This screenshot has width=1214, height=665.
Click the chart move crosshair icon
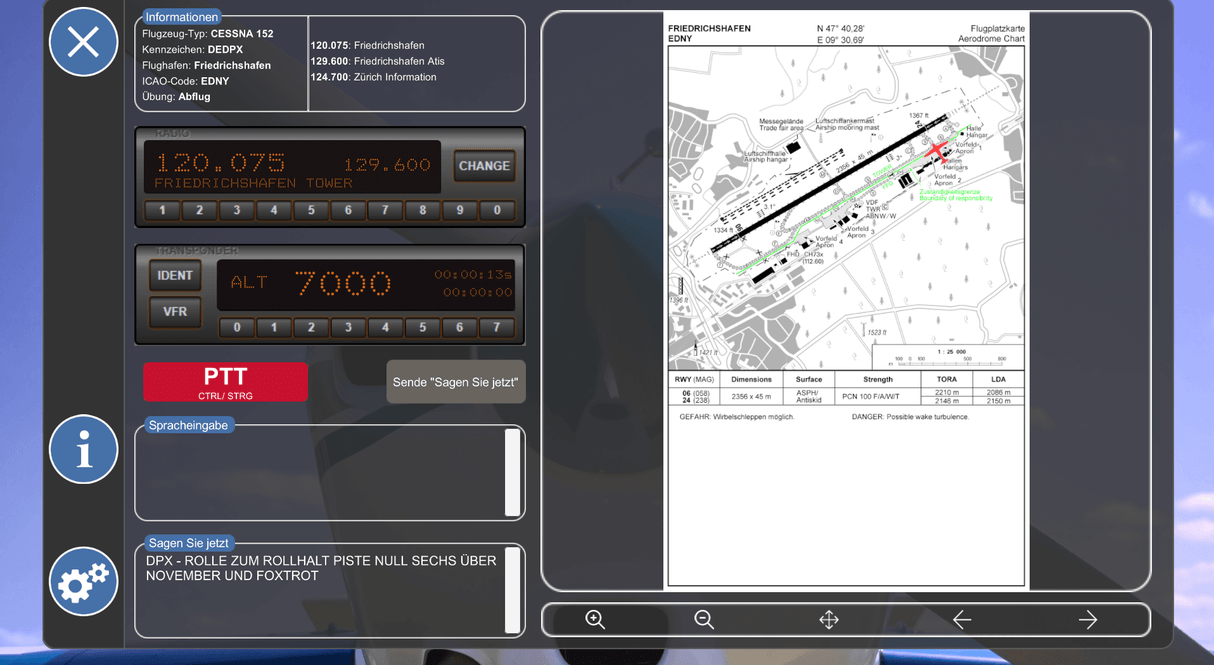[x=829, y=620]
